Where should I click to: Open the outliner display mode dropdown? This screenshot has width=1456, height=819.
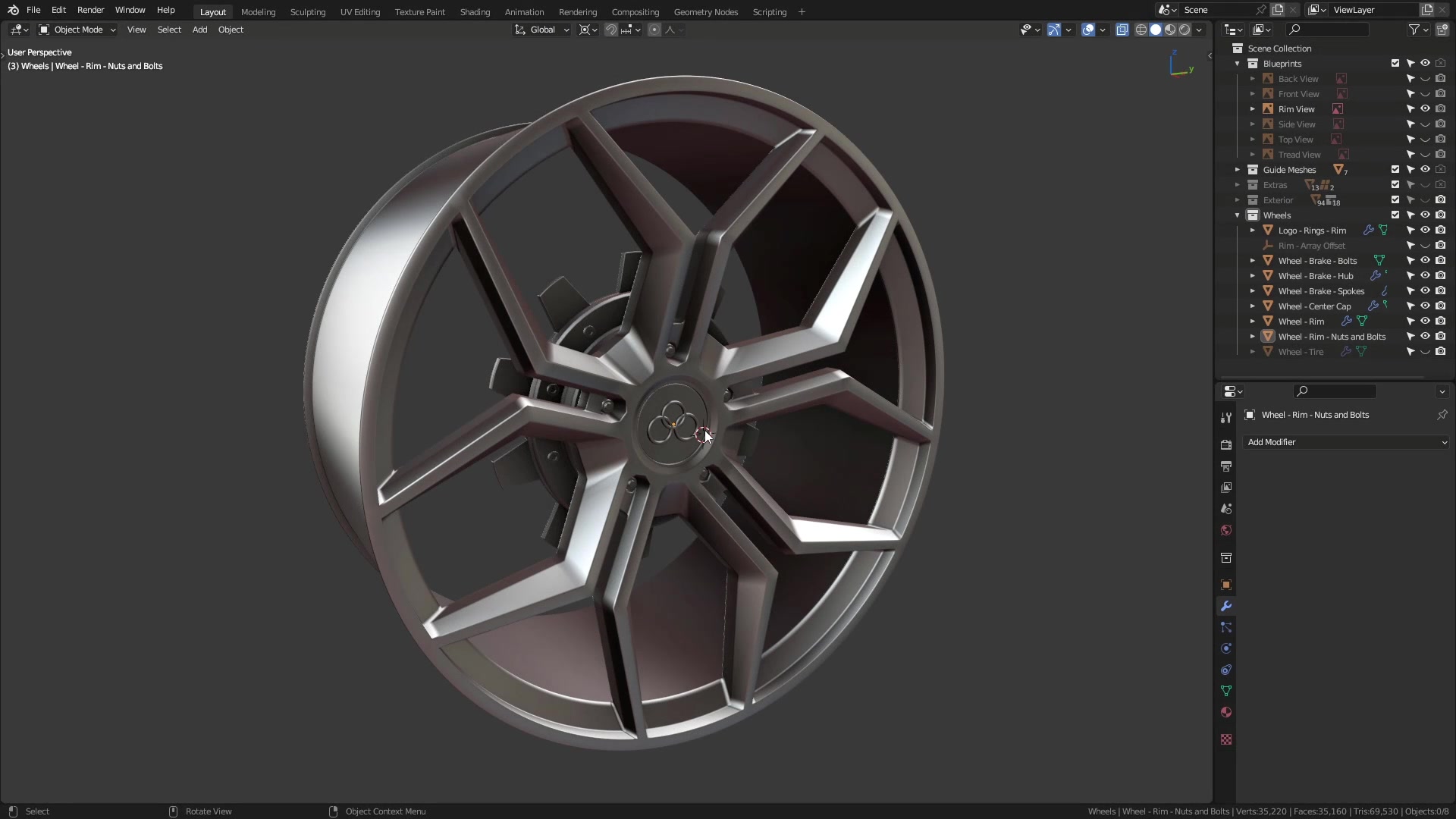tap(1234, 30)
